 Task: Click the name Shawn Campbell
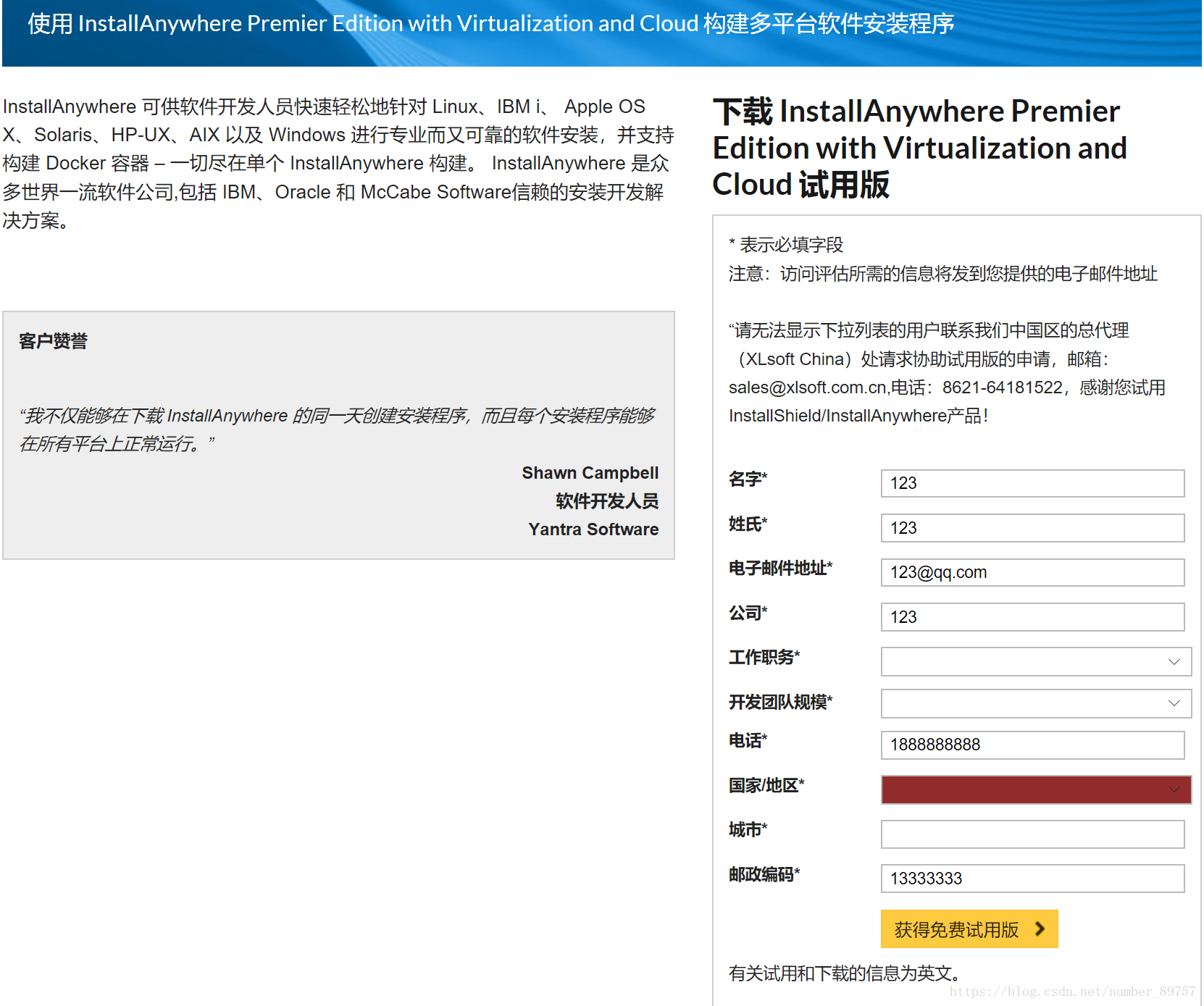coord(590,473)
